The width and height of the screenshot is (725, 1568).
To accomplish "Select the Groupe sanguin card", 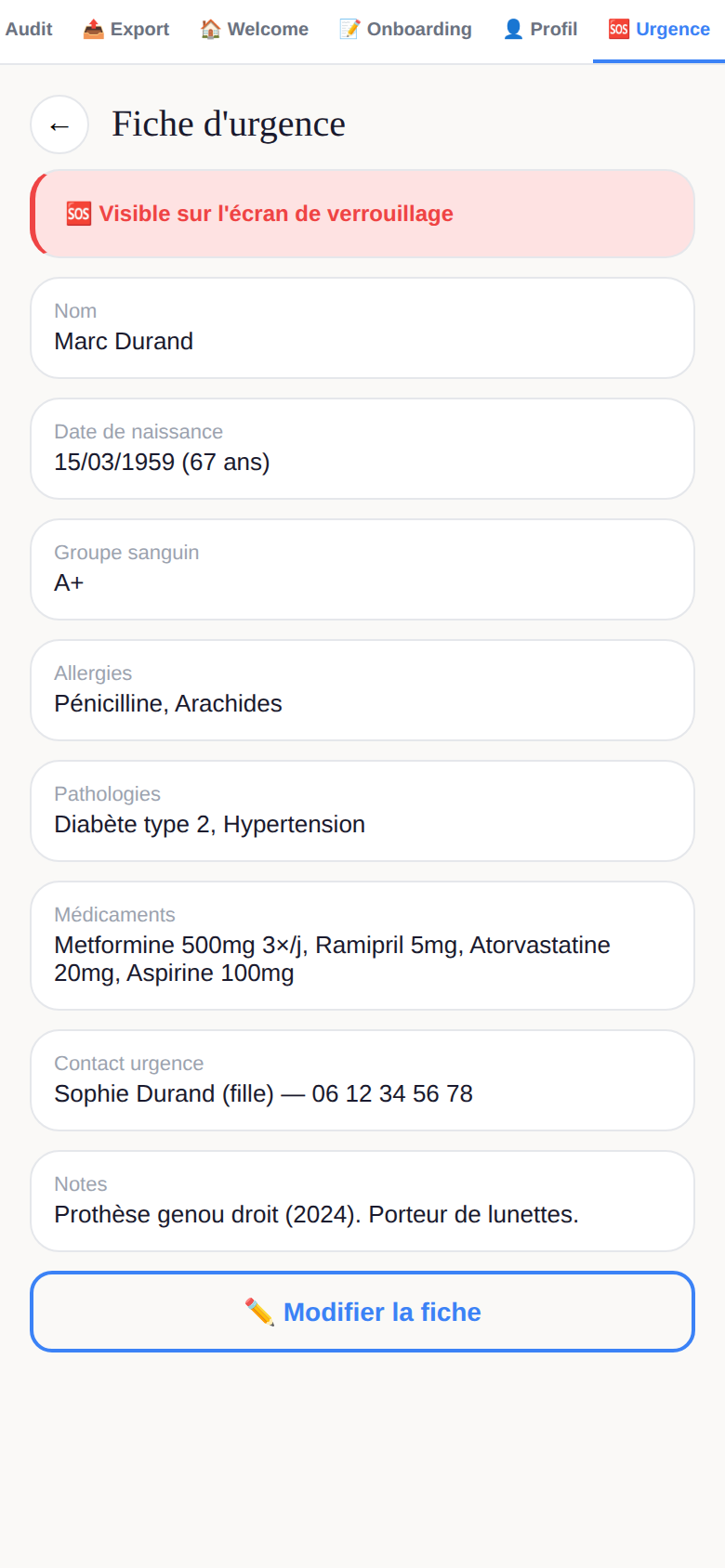I will point(362,569).
